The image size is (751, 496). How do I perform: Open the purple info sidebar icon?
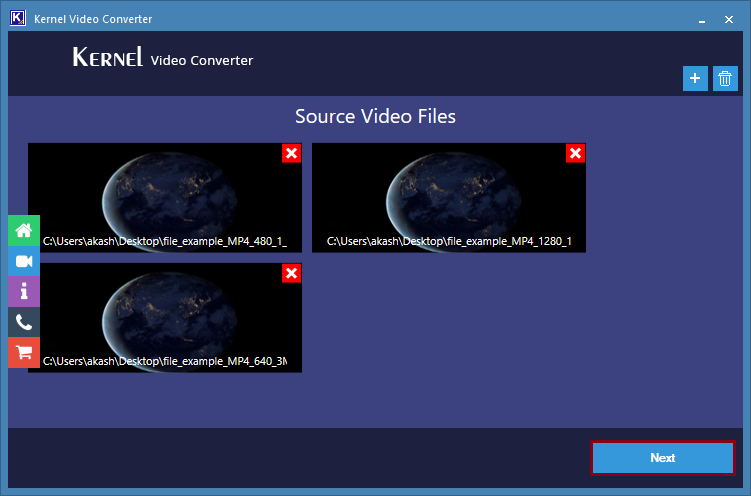24,291
